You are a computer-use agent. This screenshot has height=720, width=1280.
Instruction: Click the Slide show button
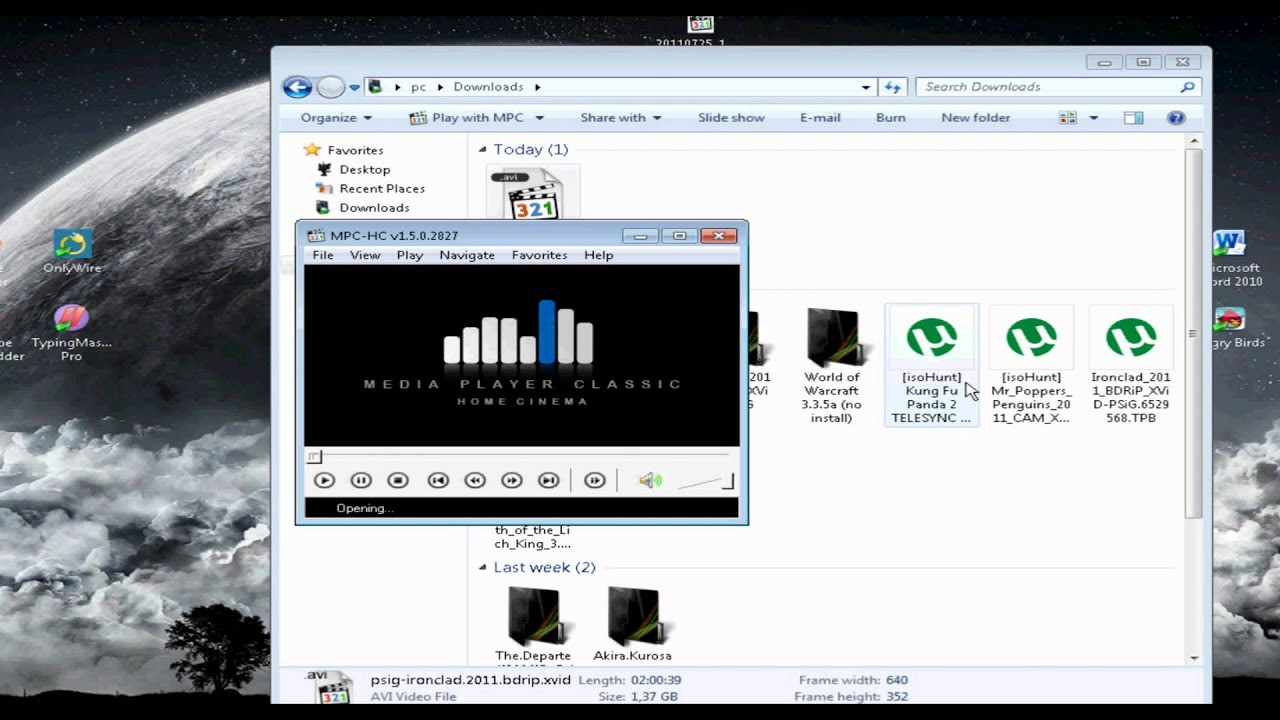point(731,118)
